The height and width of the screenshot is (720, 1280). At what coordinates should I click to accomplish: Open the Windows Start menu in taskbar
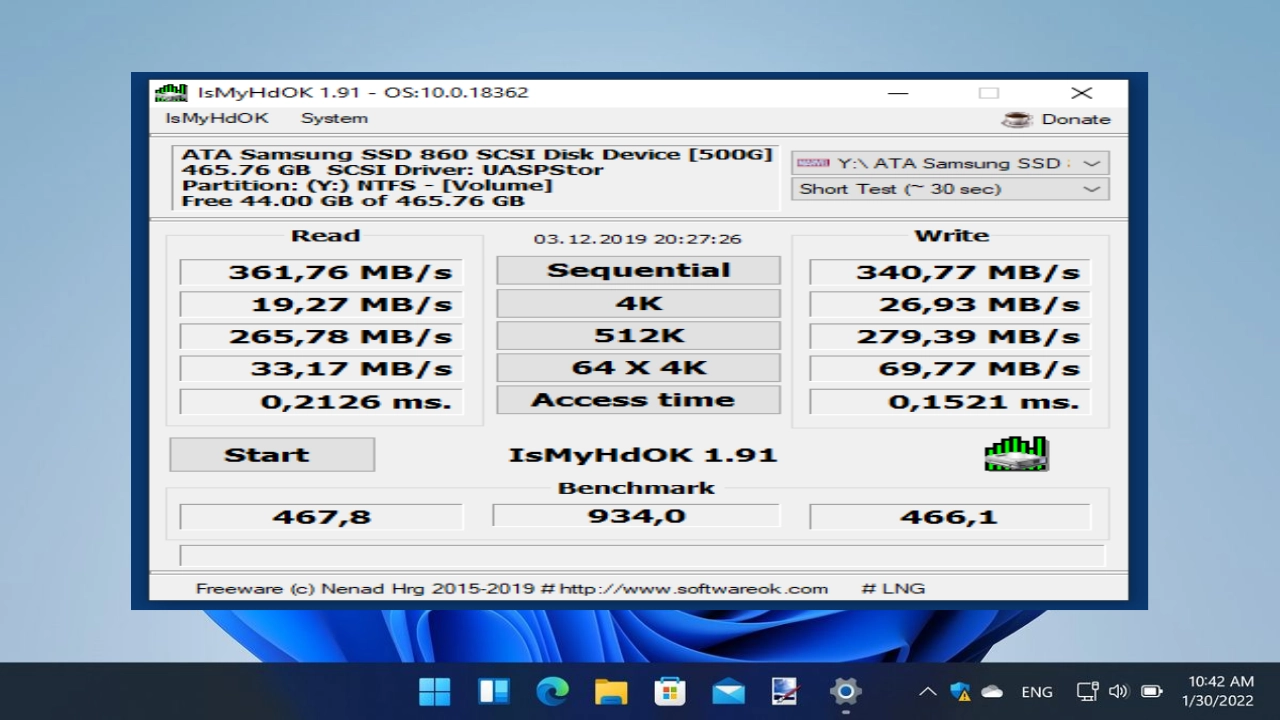(435, 691)
